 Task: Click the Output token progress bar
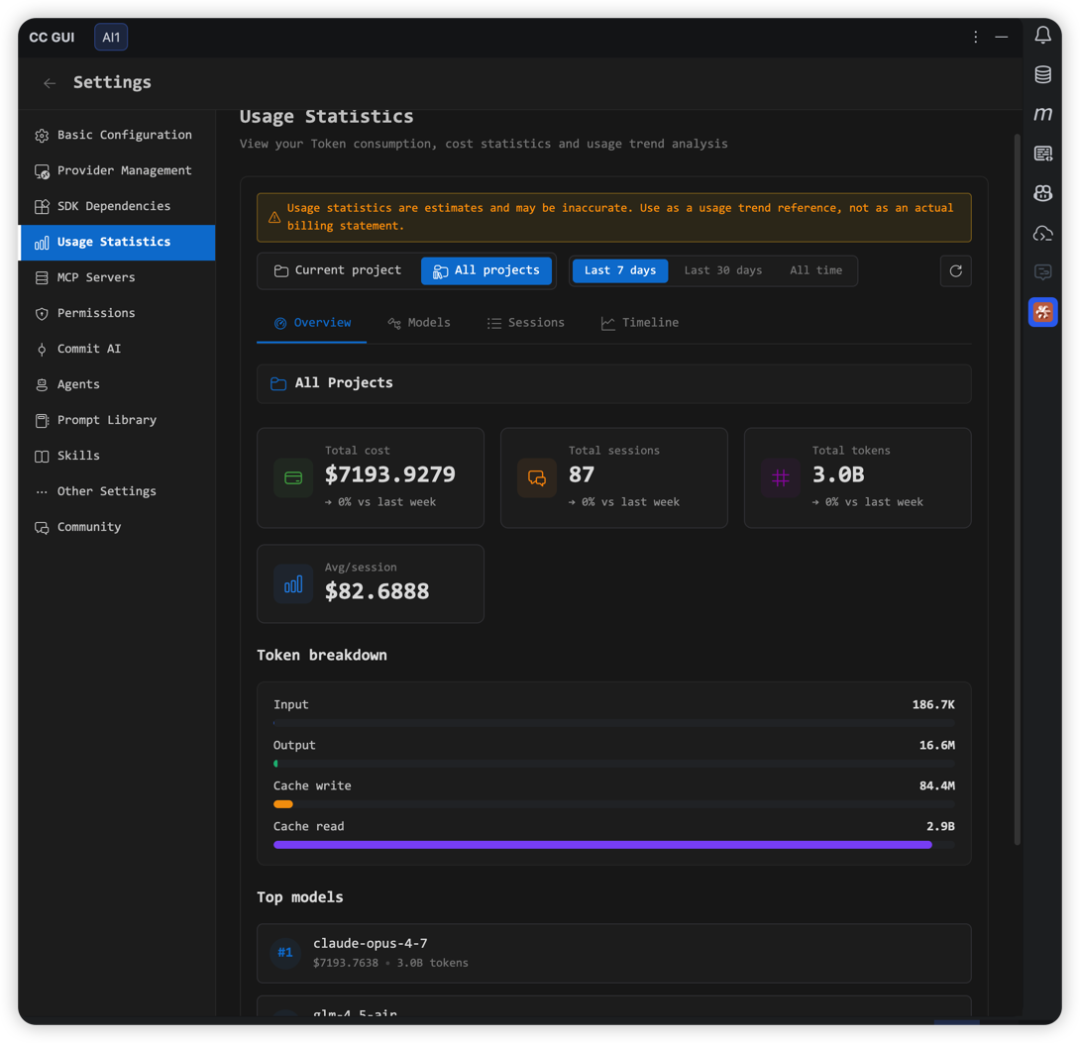click(x=614, y=764)
